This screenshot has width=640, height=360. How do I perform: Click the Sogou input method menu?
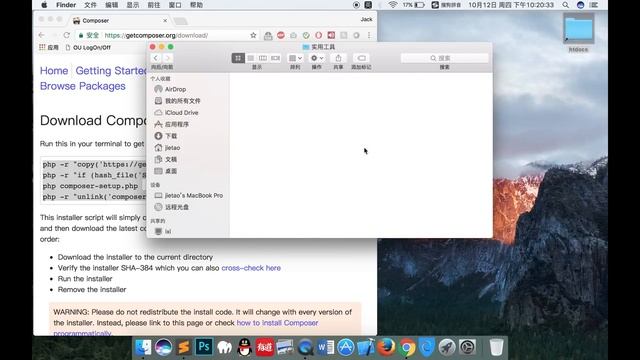(446, 5)
